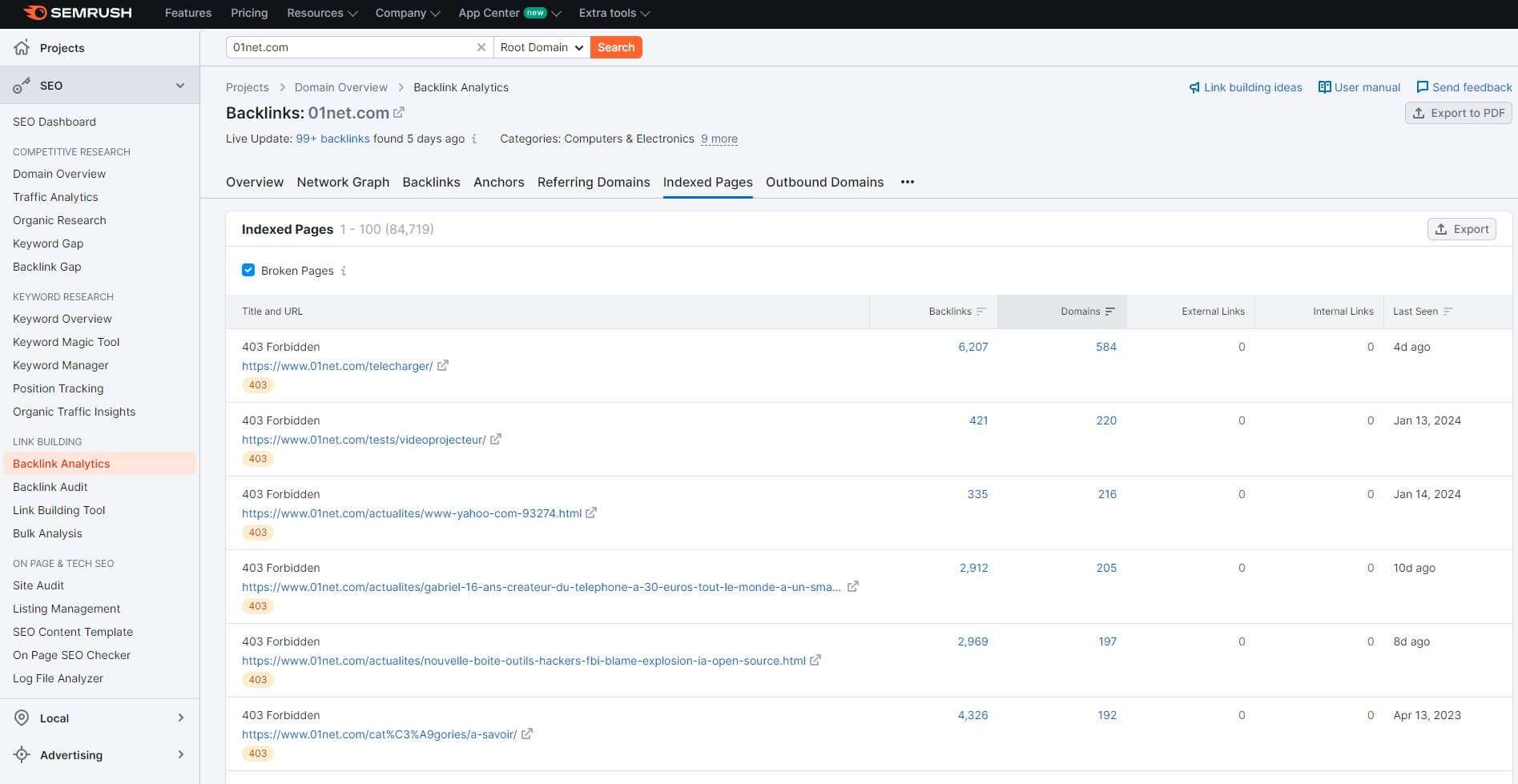Open Resources dropdown in top bar
This screenshot has width=1518, height=784.
322,13
